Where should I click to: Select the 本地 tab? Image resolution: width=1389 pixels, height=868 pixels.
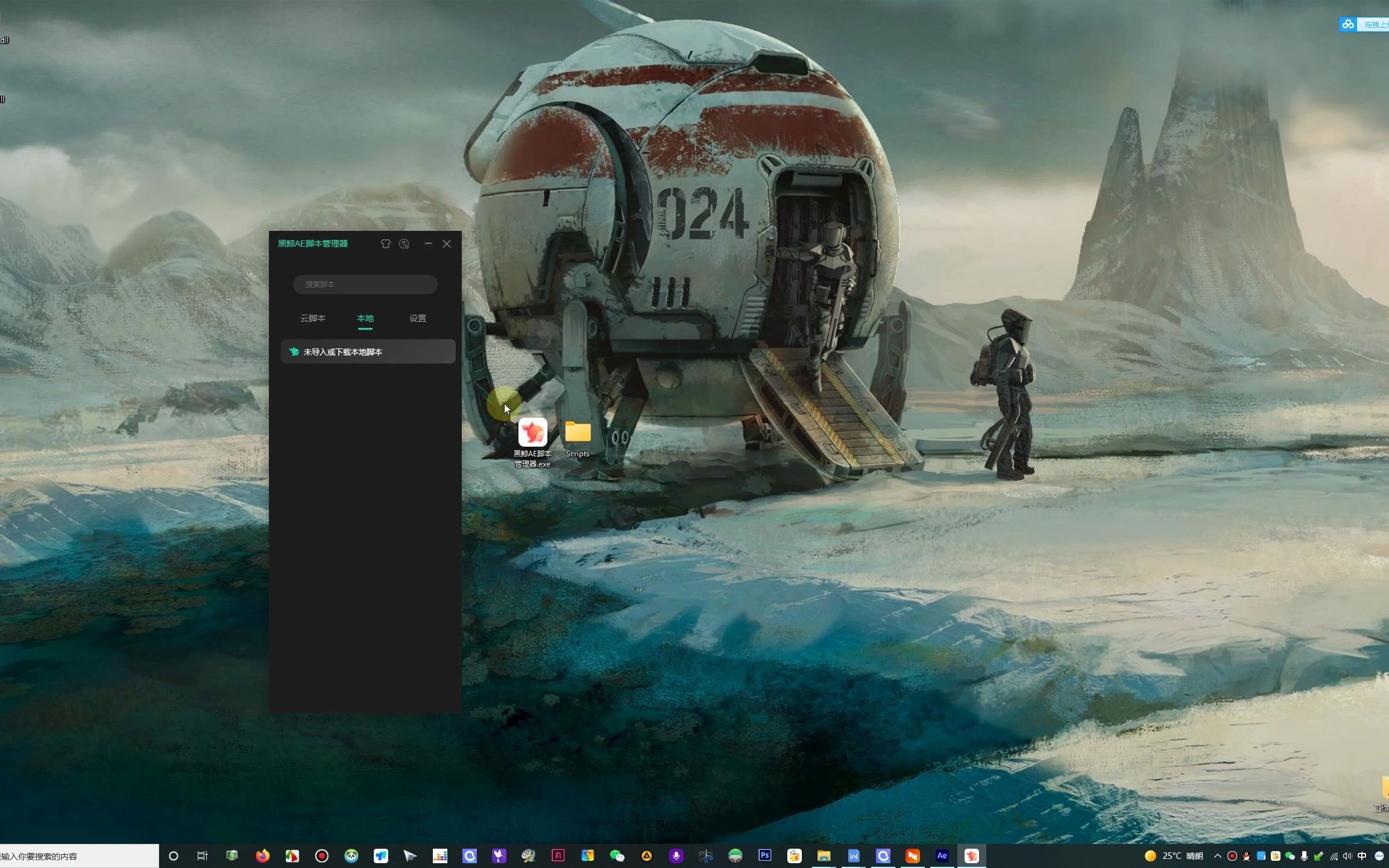[365, 318]
